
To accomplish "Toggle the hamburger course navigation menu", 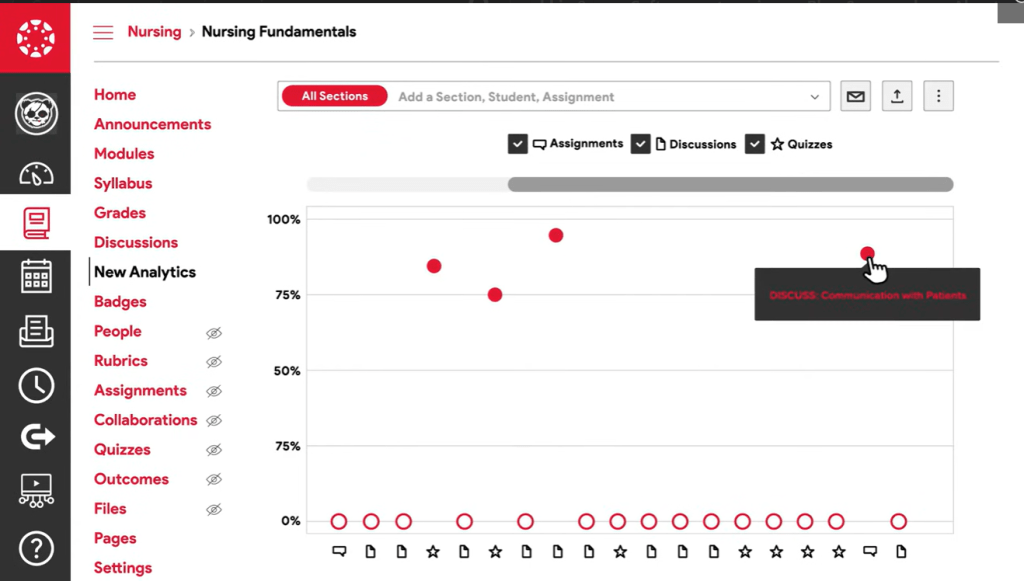I will (x=103, y=32).
